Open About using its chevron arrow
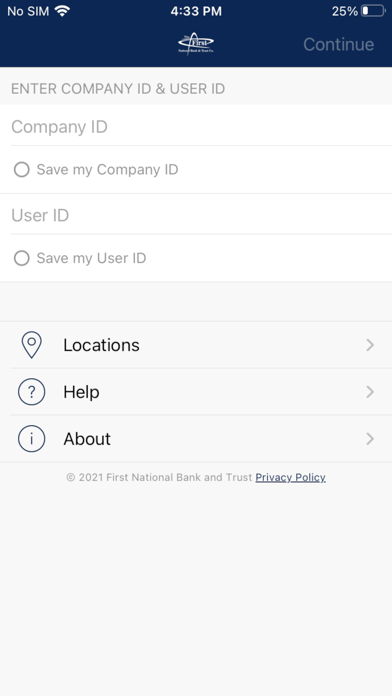Screen dimensions: 392x696 pos(370,439)
